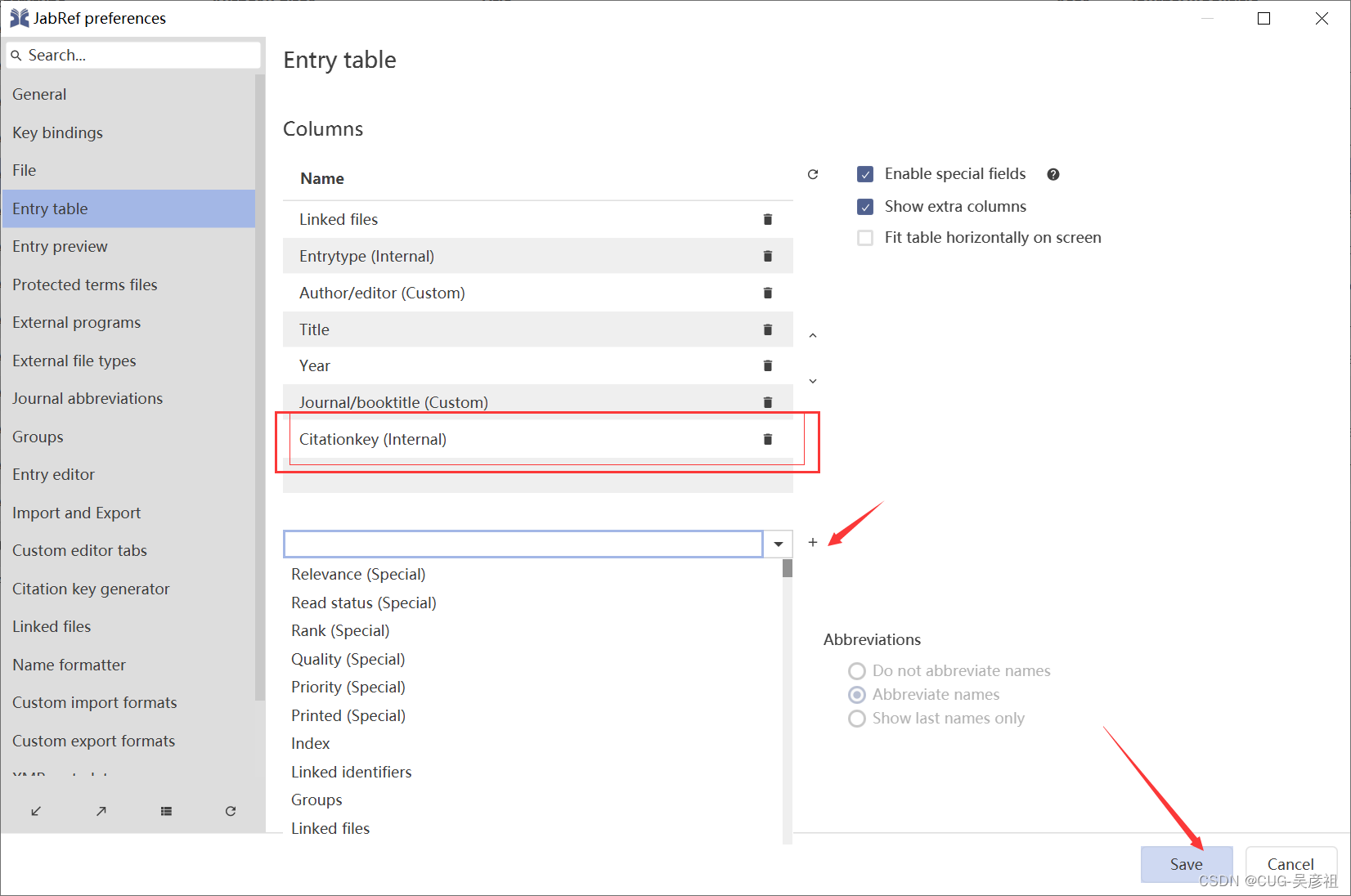Delete the Title column
The image size is (1351, 896).
767,329
